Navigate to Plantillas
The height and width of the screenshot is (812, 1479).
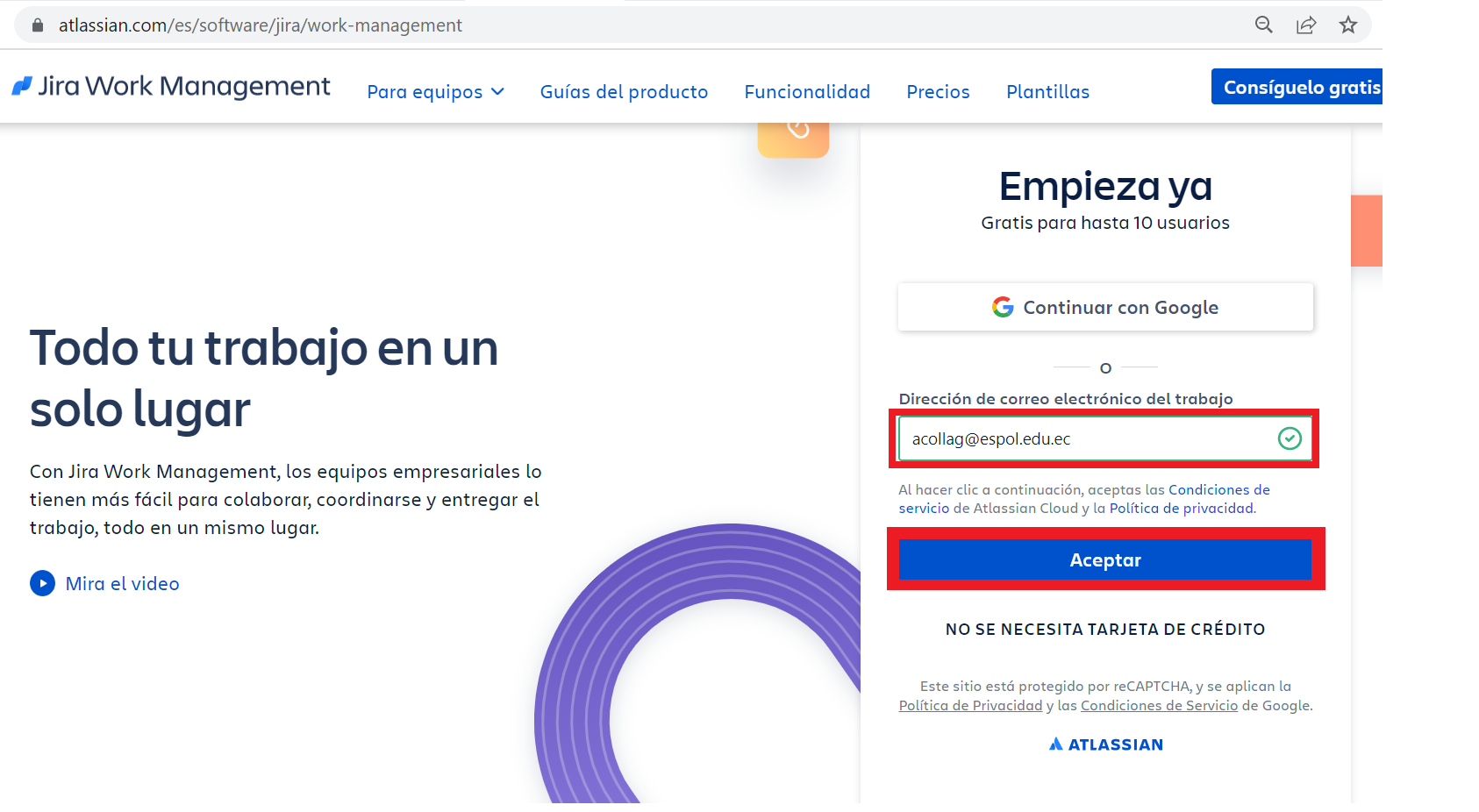pyautogui.click(x=1047, y=91)
